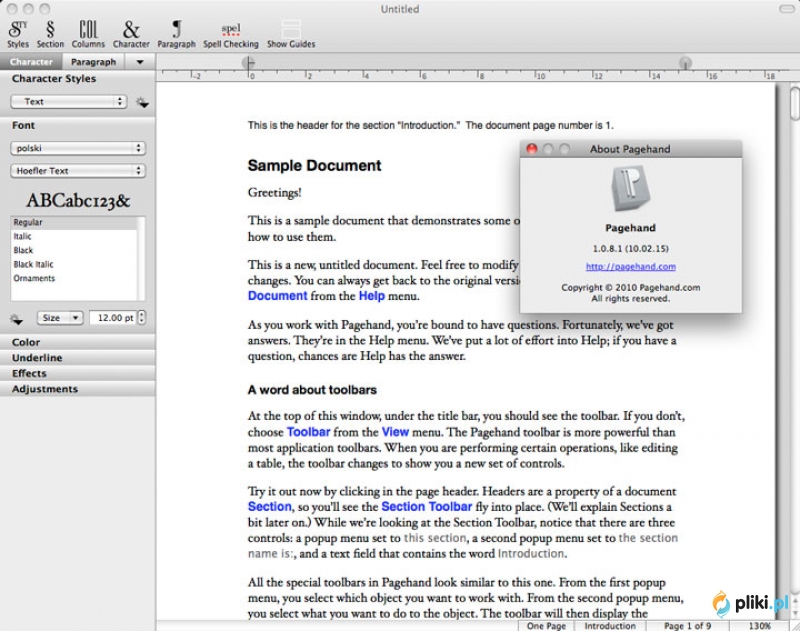This screenshot has width=800, height=631.
Task: Open the polski language dropdown
Action: (78, 148)
